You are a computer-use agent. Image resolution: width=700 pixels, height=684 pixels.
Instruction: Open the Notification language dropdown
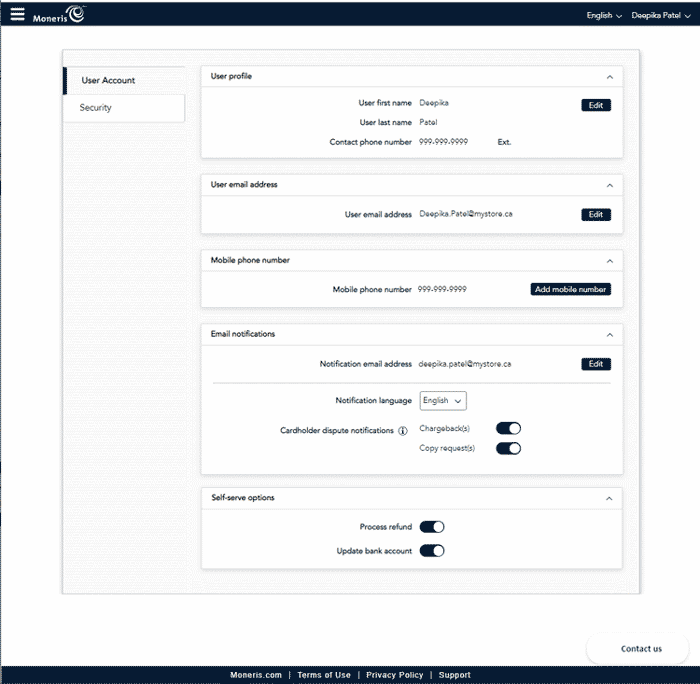[x=443, y=400]
